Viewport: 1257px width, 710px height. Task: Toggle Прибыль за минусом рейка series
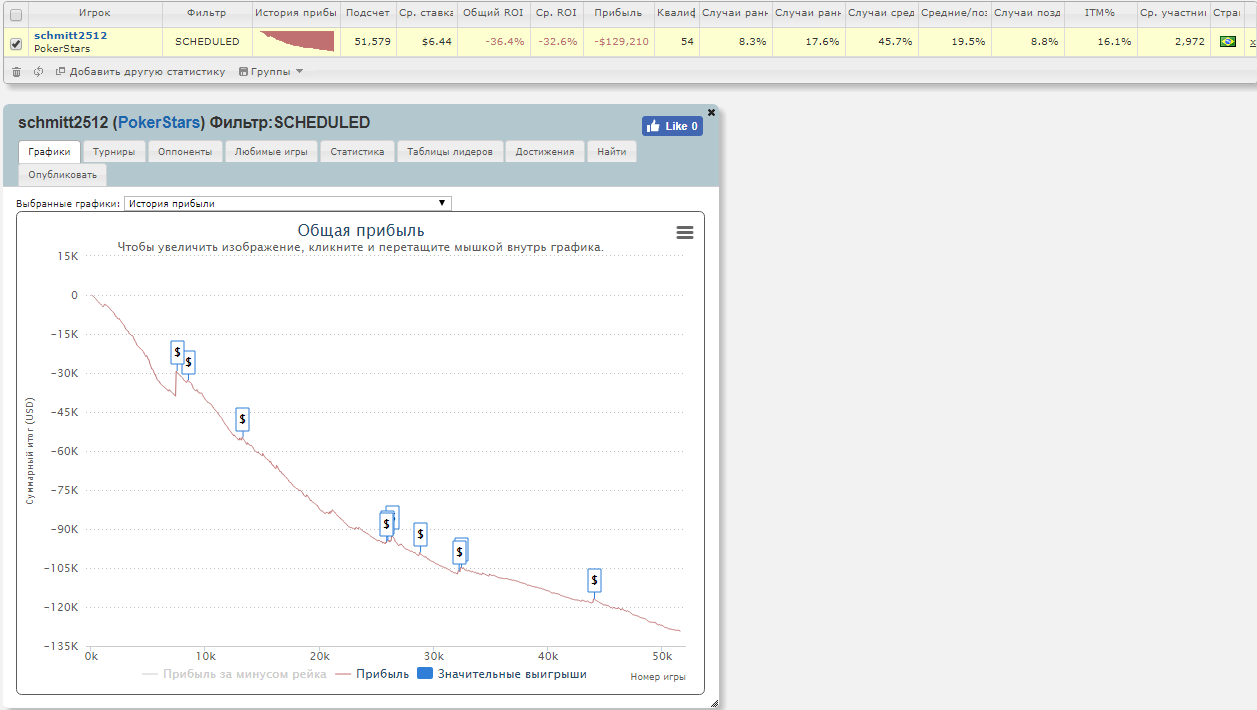(x=235, y=674)
